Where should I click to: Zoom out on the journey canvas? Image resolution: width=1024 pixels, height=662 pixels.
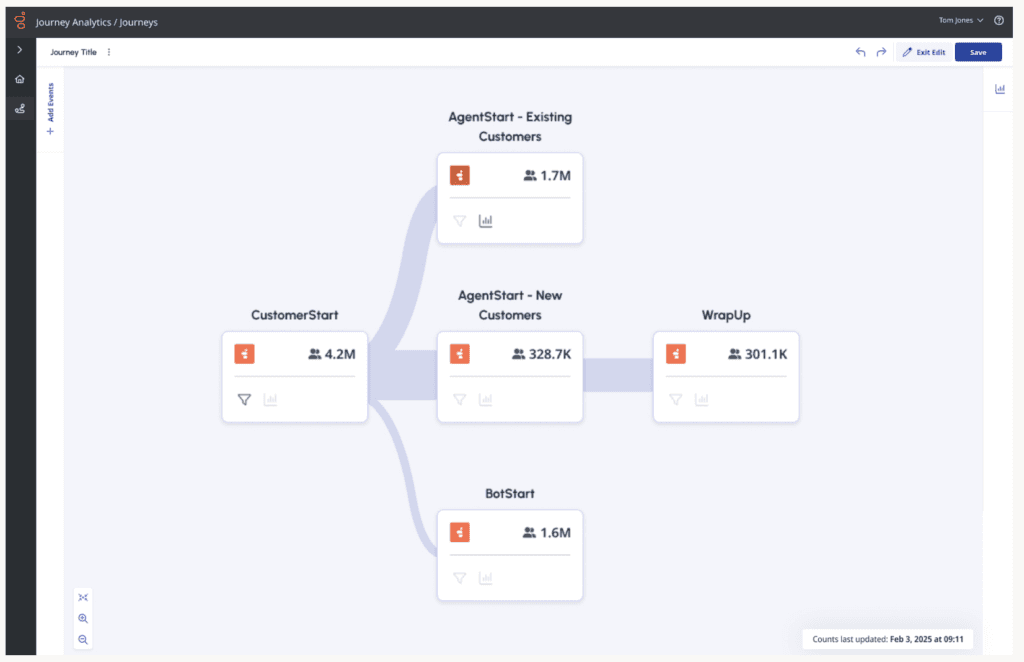click(83, 639)
